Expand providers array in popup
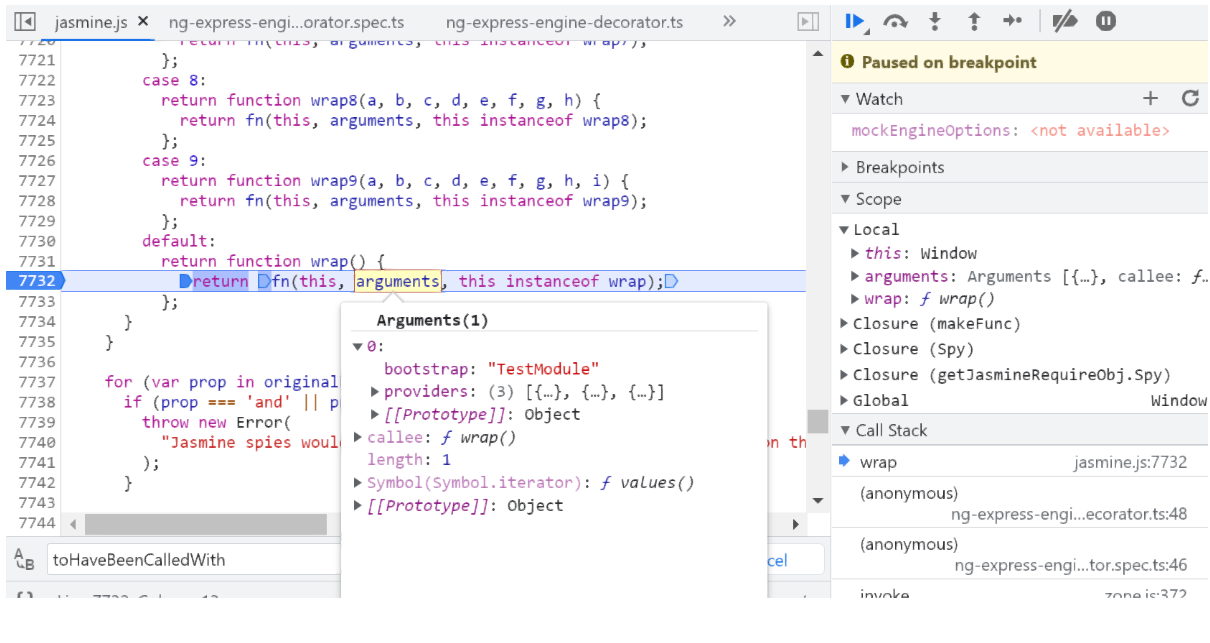 [x=376, y=392]
